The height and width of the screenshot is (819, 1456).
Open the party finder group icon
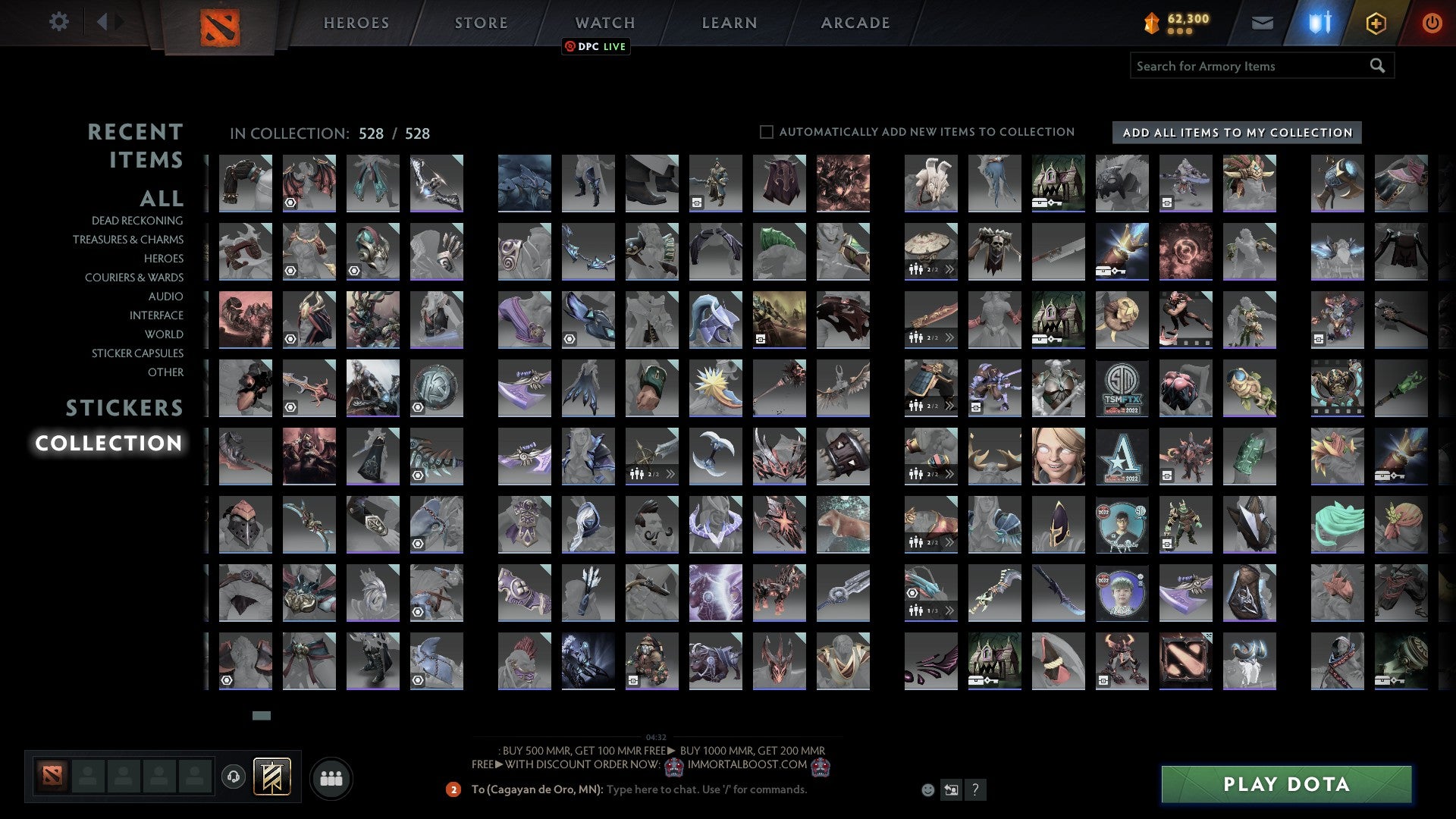331,778
